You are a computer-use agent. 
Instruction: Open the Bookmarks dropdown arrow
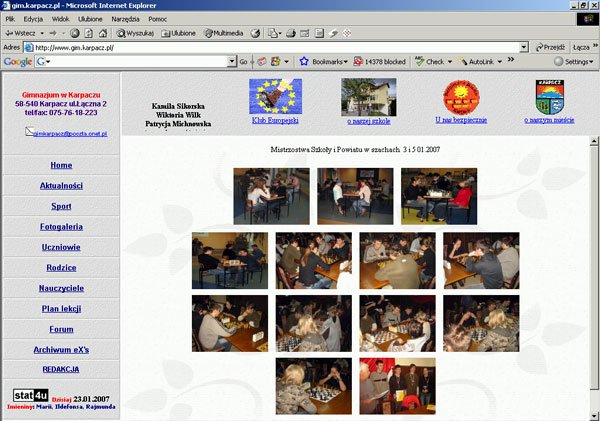[x=346, y=62]
